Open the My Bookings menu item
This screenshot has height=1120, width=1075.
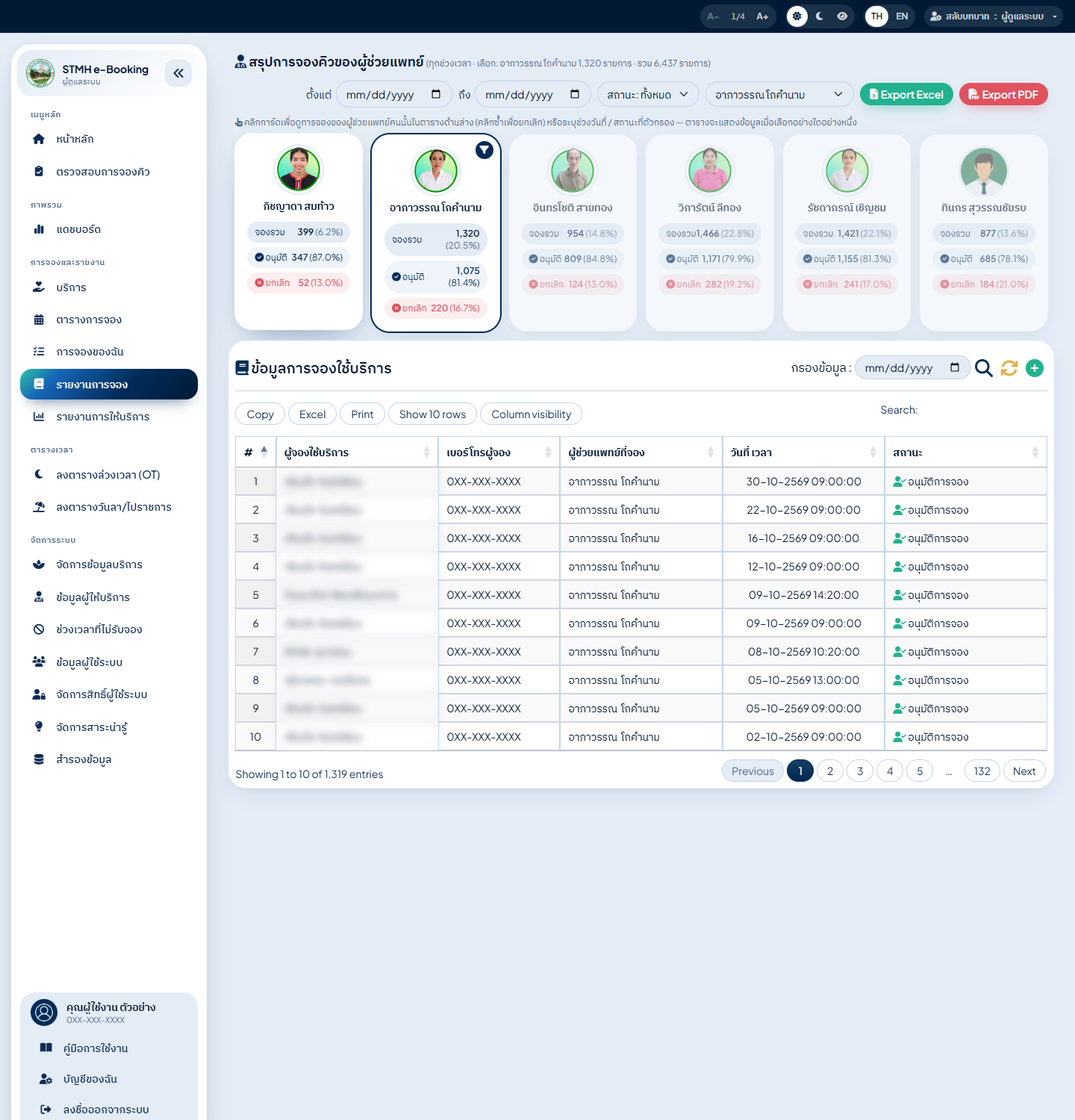109,352
